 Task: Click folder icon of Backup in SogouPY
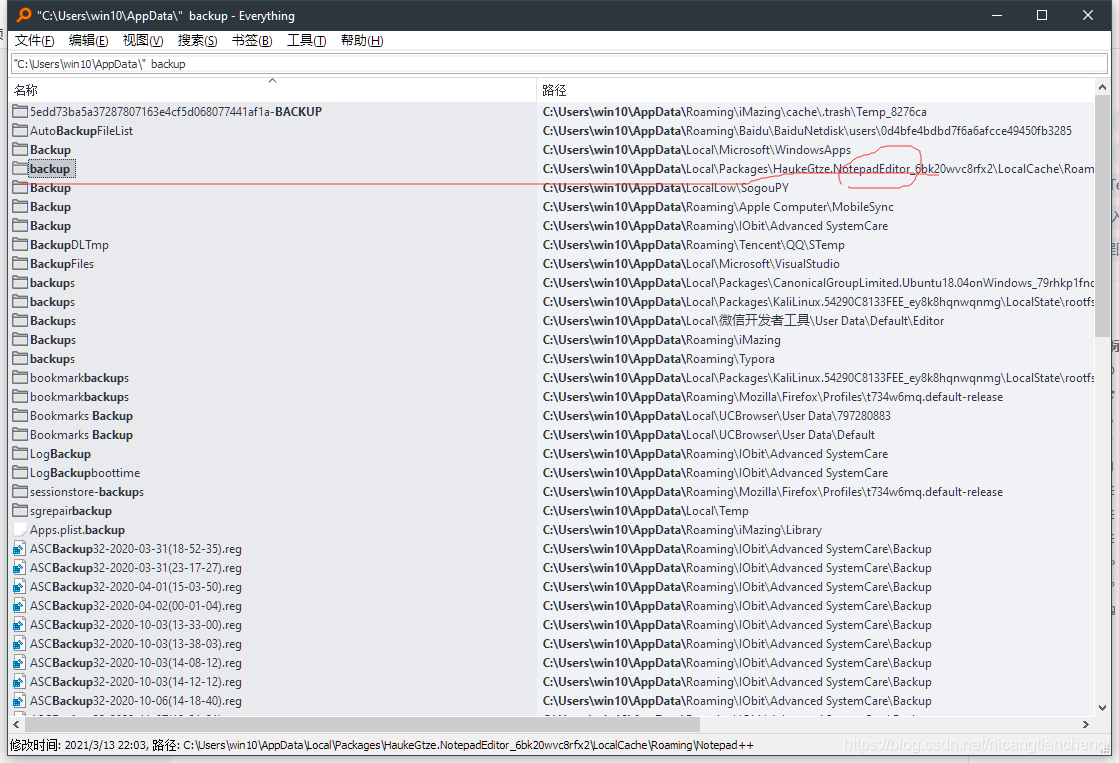coord(20,188)
